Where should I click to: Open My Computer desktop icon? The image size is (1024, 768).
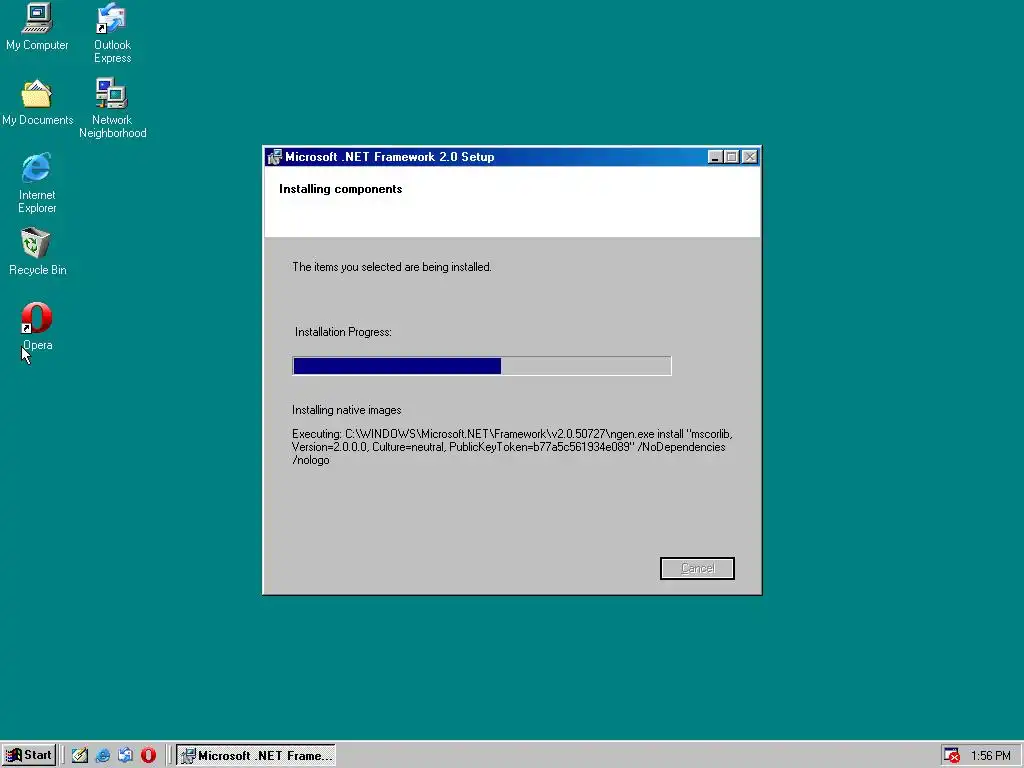point(37,26)
